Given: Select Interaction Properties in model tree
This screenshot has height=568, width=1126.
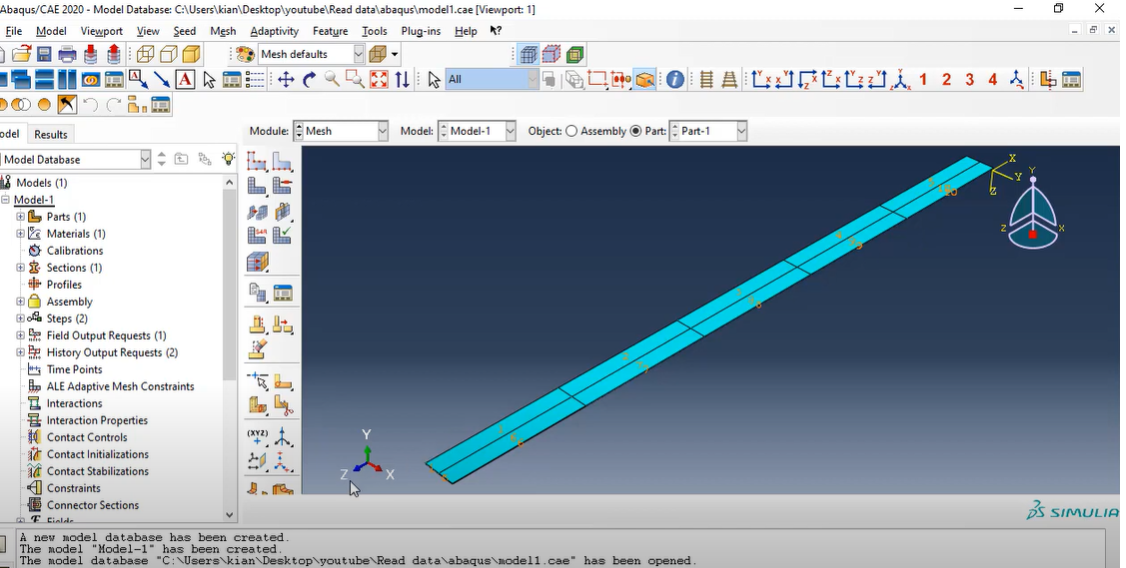Looking at the screenshot, I should 97,420.
